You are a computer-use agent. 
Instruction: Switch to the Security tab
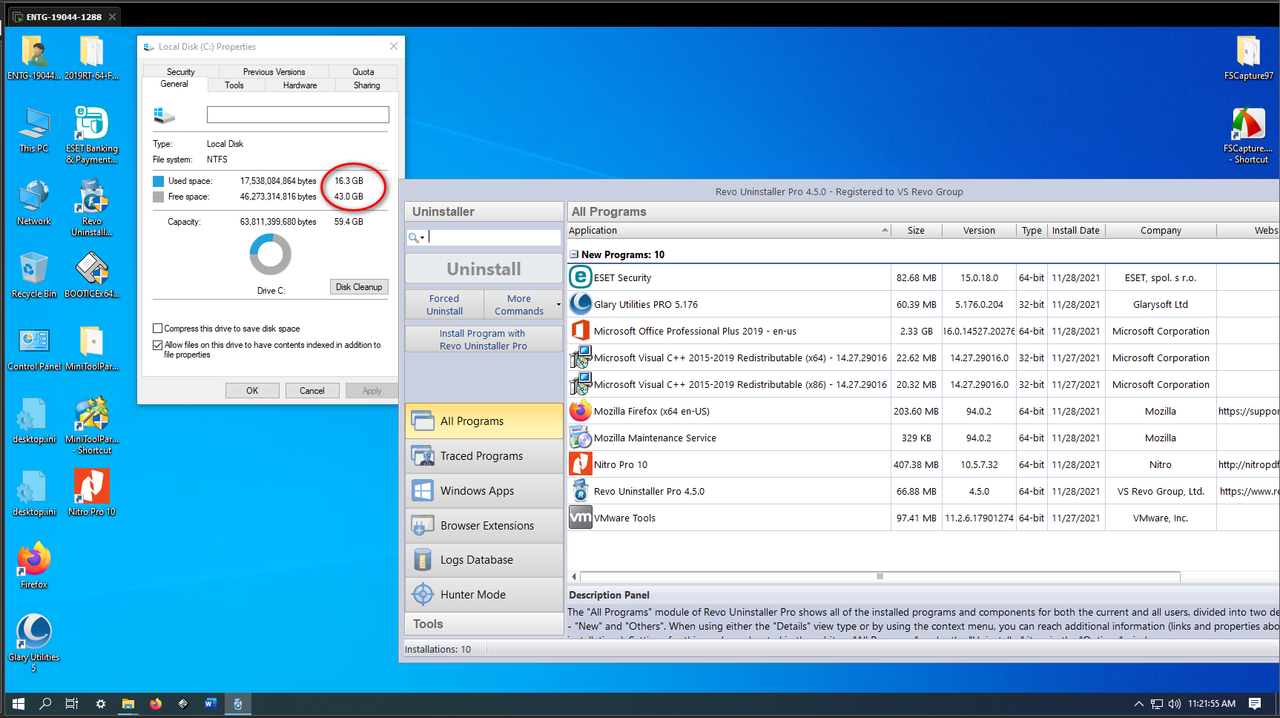point(181,72)
